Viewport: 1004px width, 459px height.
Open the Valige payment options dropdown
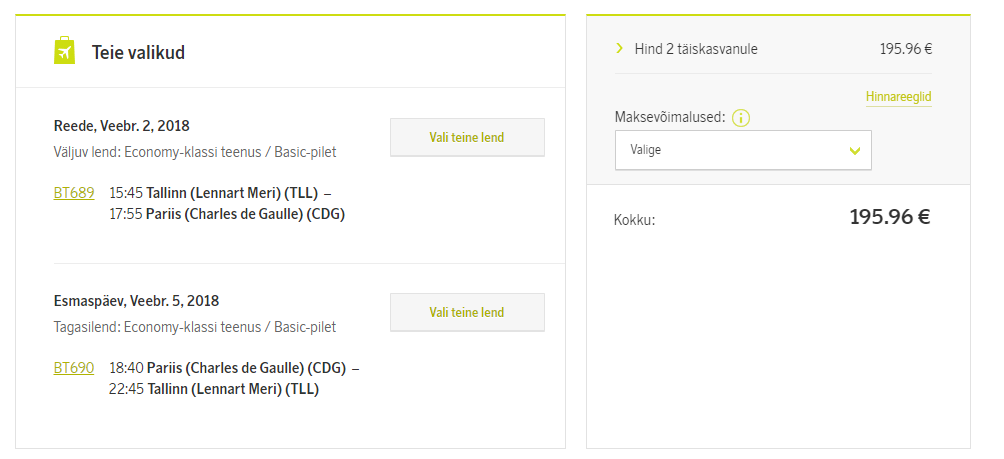[743, 150]
